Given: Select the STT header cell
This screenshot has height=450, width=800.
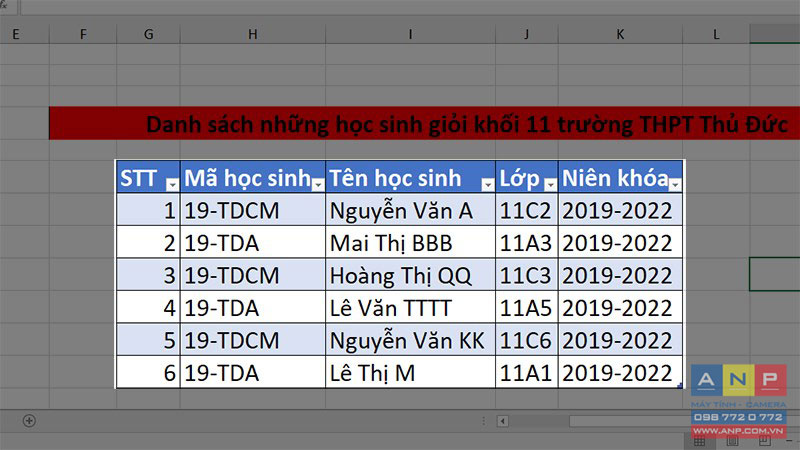Looking at the screenshot, I should pos(148,177).
